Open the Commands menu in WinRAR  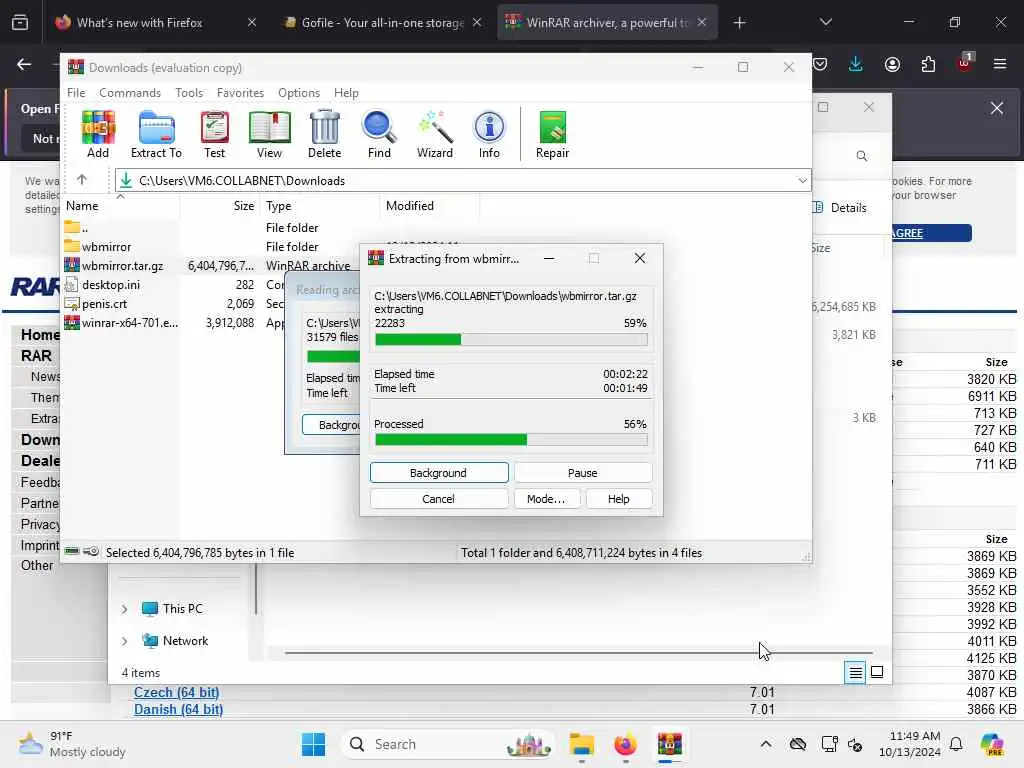click(x=130, y=93)
